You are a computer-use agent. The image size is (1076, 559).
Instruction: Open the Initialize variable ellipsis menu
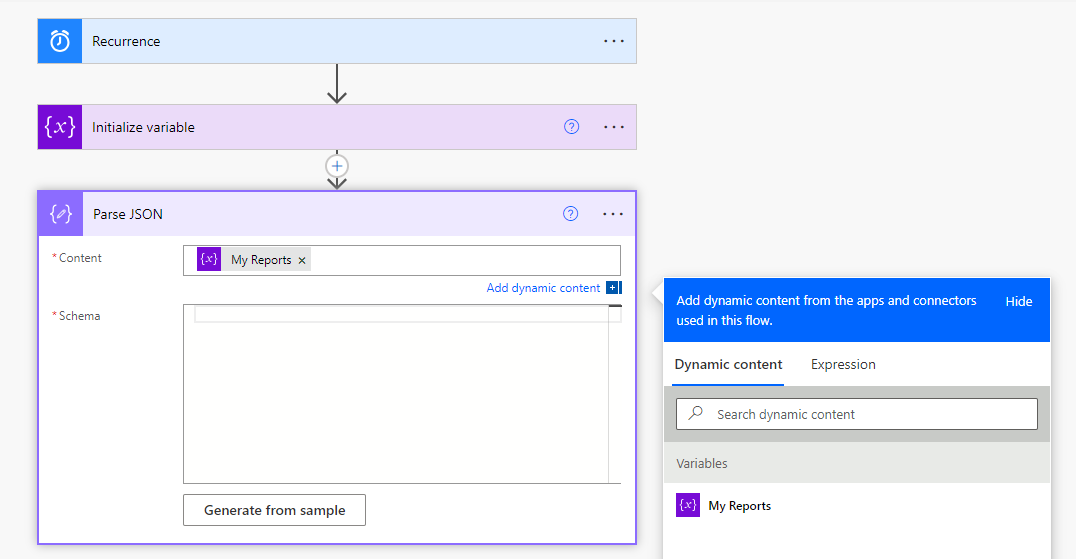[x=613, y=127]
